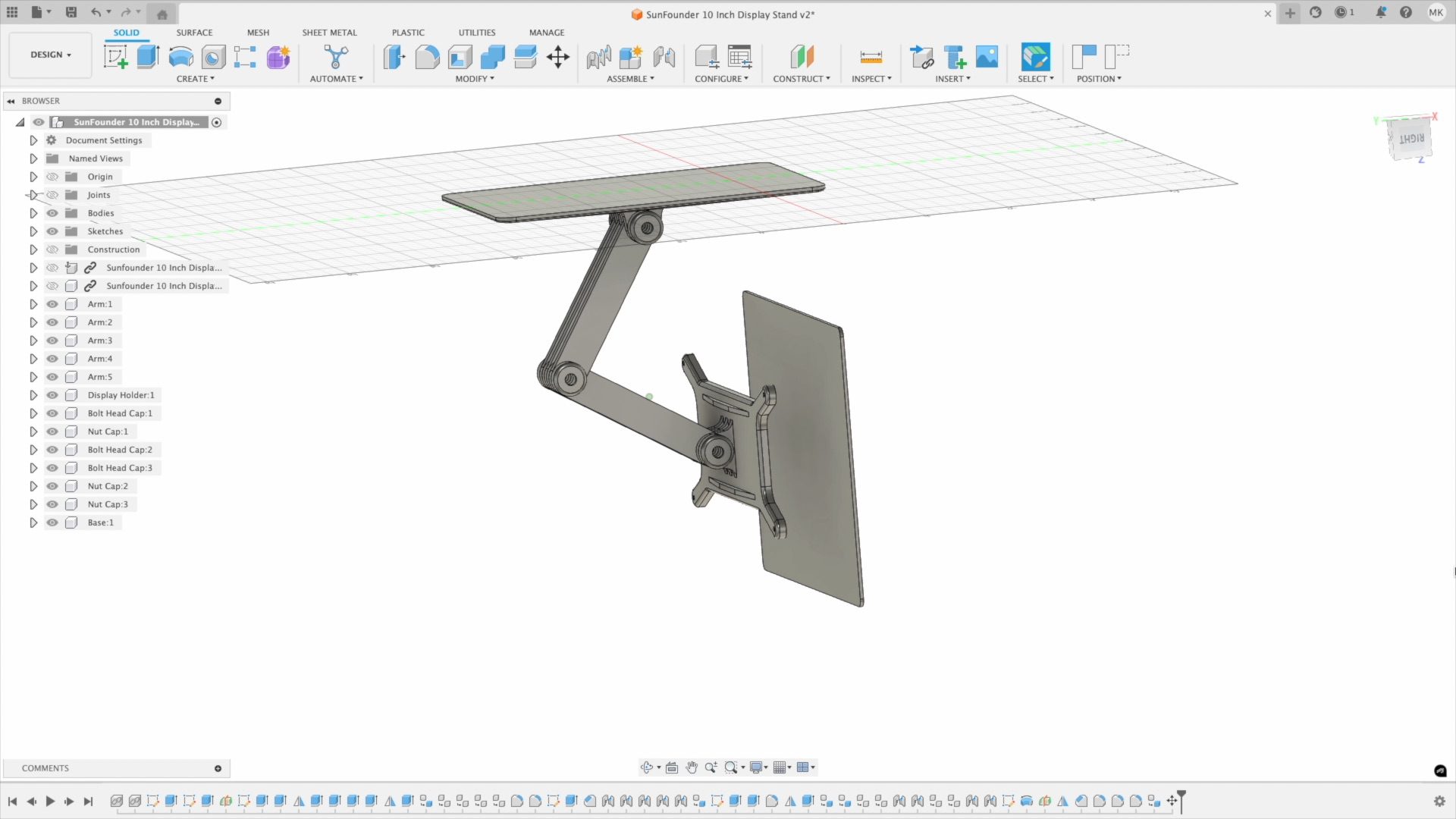Expand the Arm:1 component tree
The width and height of the screenshot is (1456, 819).
click(x=33, y=304)
